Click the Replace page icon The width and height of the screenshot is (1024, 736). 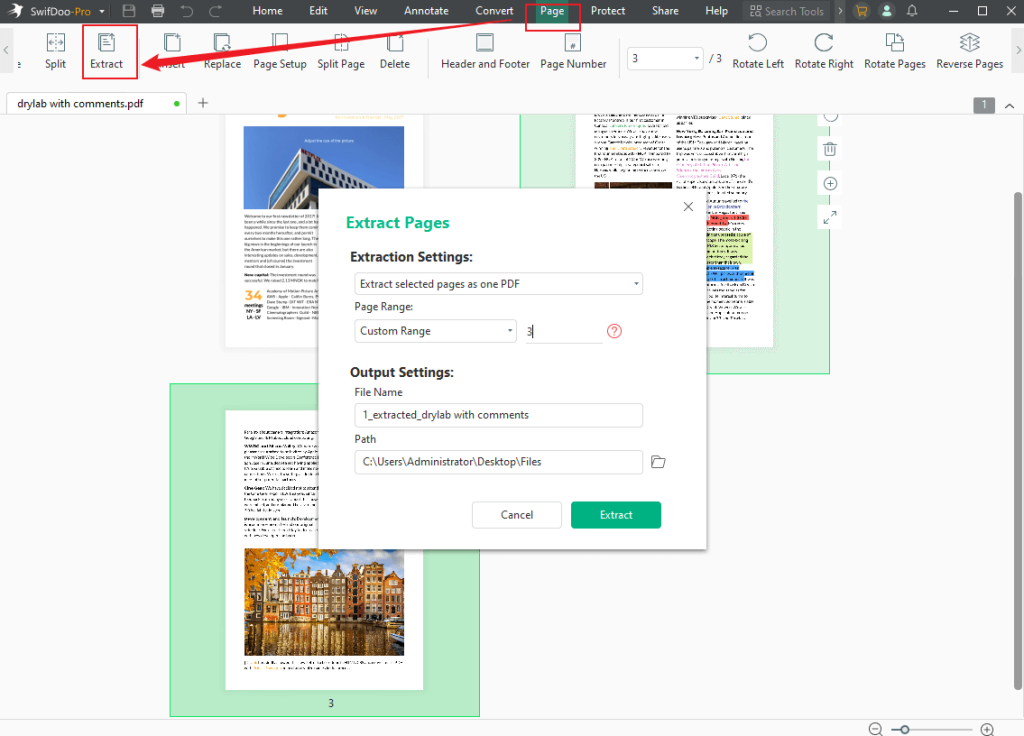click(x=221, y=52)
